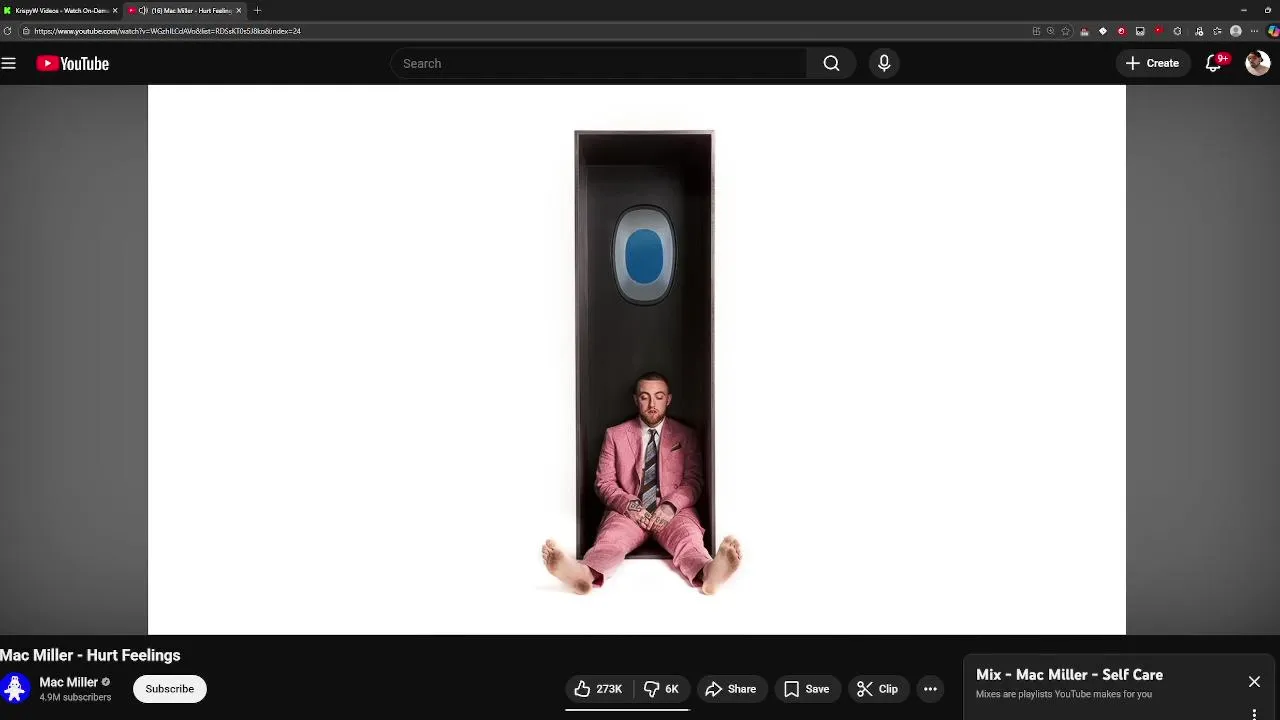Close the KrispyW Videos tab
Image resolution: width=1280 pixels, height=720 pixels.
pyautogui.click(x=115, y=10)
